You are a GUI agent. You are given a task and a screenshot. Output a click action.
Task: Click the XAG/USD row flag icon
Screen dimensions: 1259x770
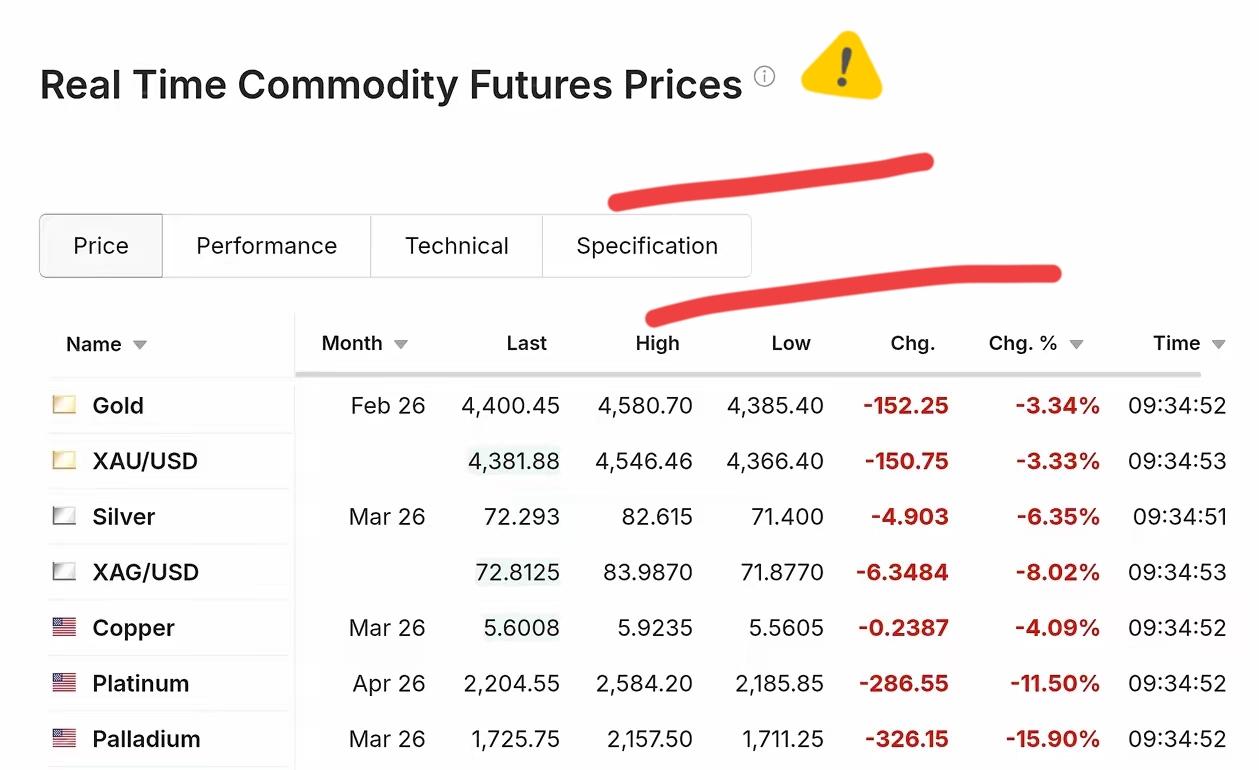64,572
